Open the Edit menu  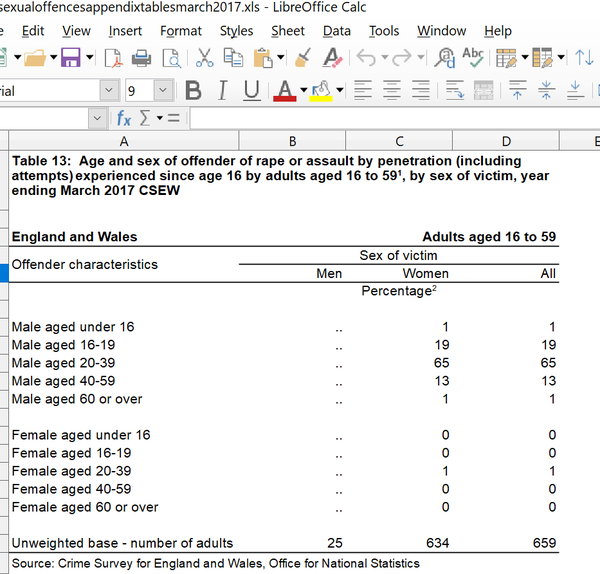[33, 31]
